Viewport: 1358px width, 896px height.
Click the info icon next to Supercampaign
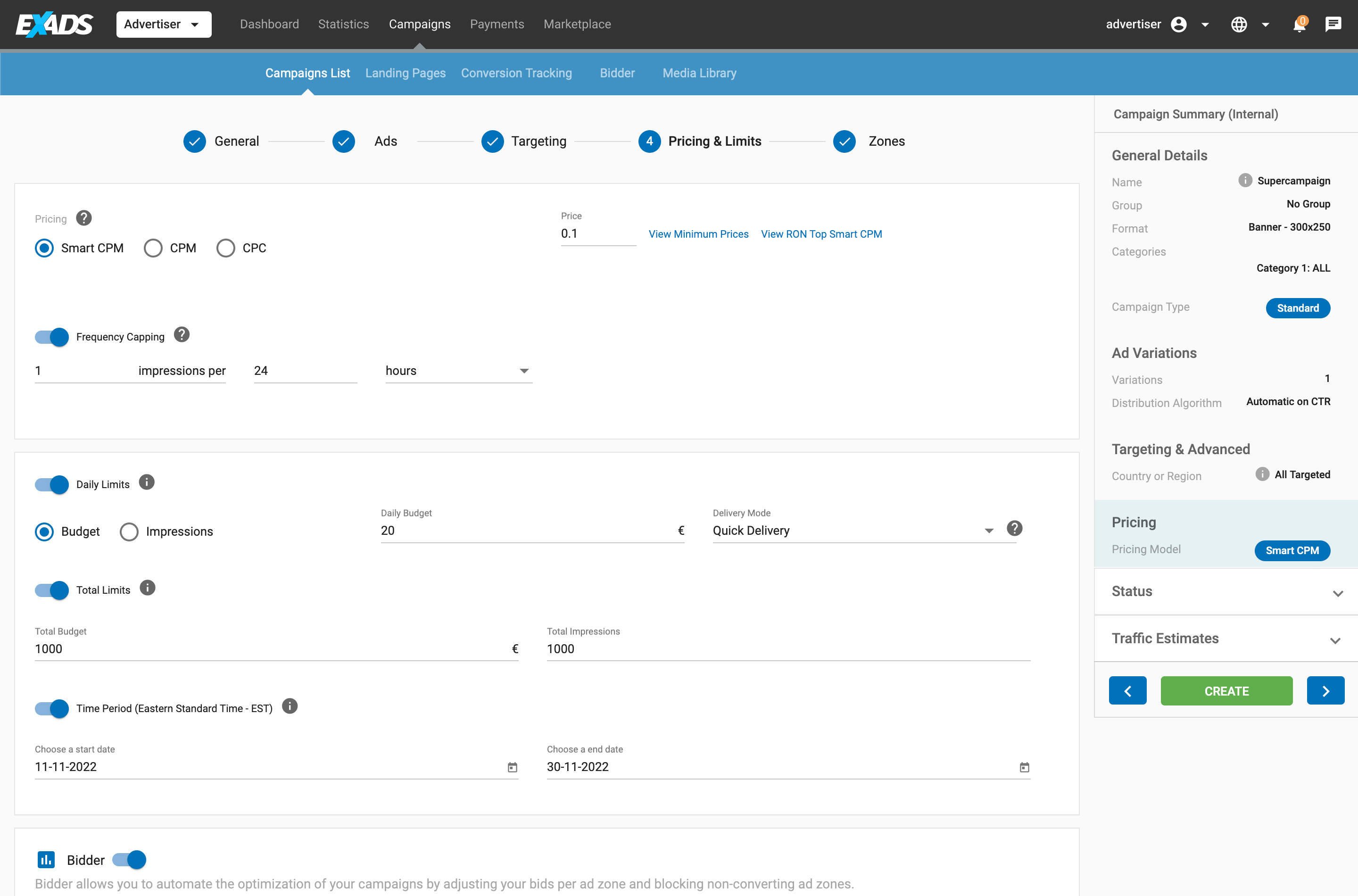1245,181
